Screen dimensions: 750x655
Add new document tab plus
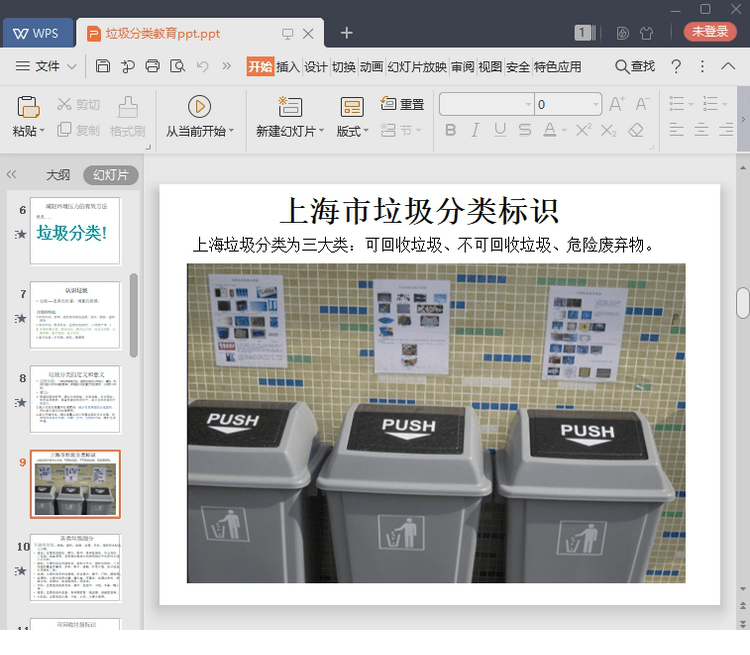[x=346, y=33]
